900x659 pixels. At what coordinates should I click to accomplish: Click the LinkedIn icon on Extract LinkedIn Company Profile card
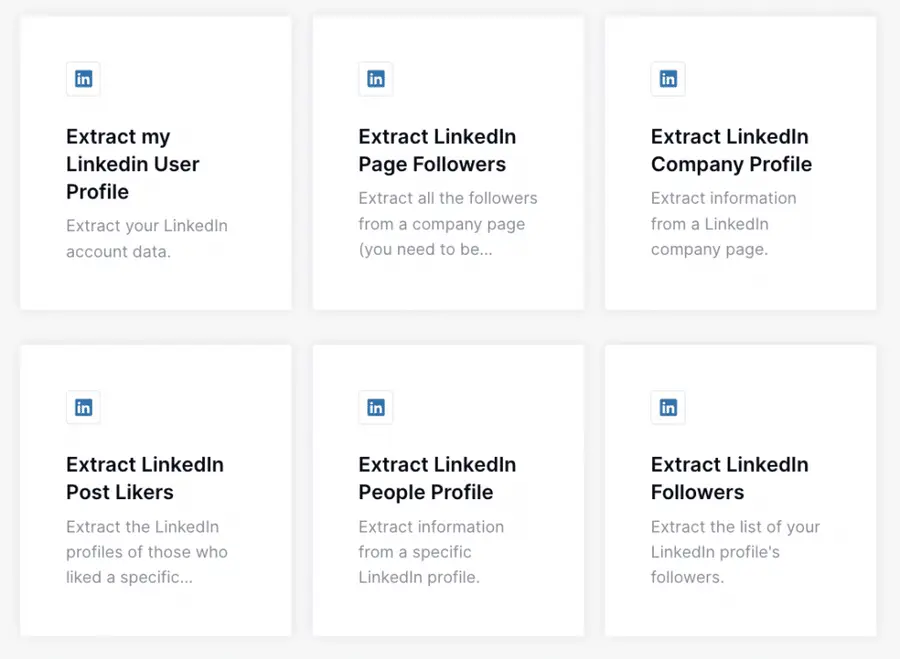click(x=667, y=79)
